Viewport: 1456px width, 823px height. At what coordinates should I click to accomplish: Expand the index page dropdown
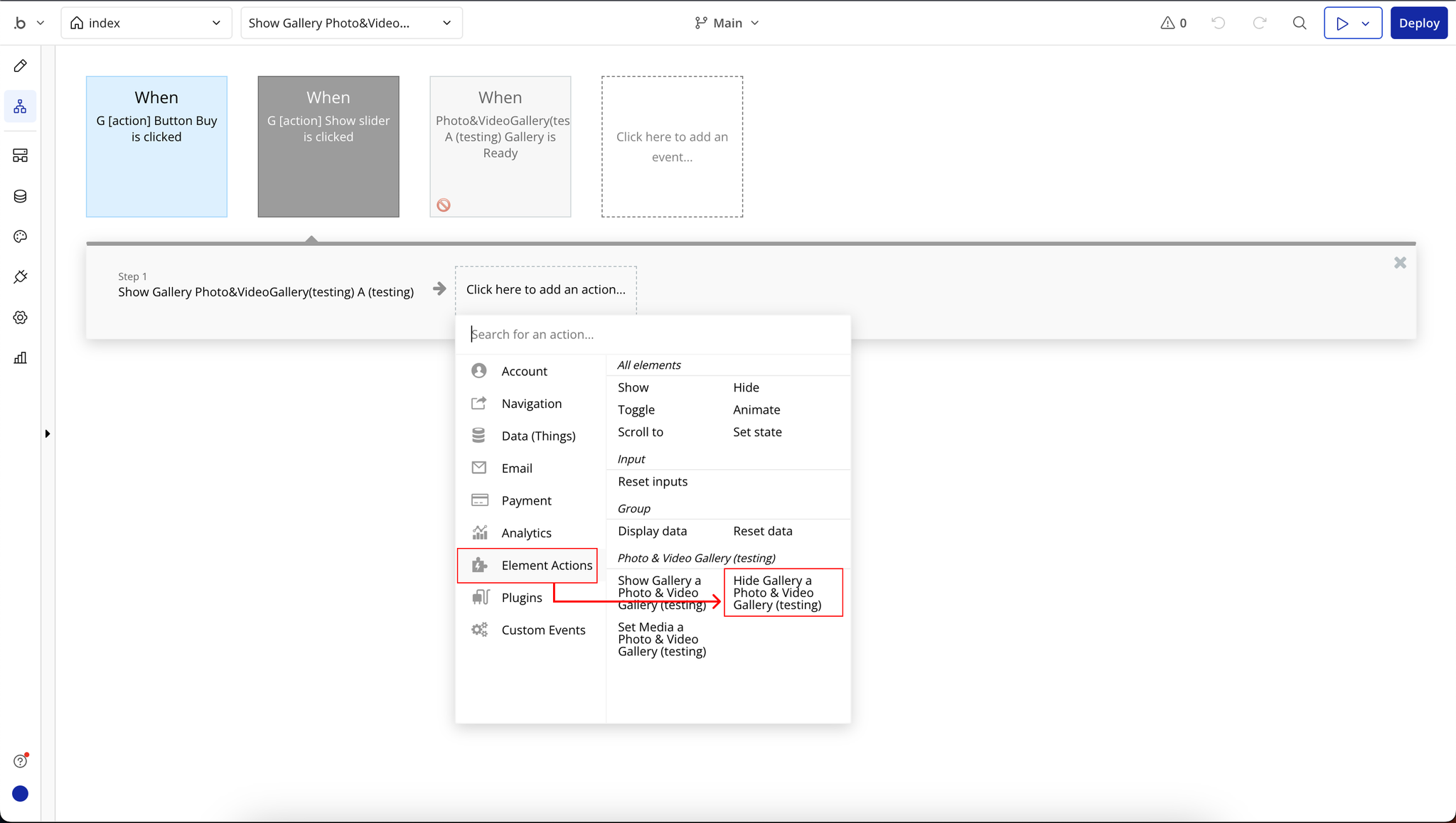[x=146, y=23]
